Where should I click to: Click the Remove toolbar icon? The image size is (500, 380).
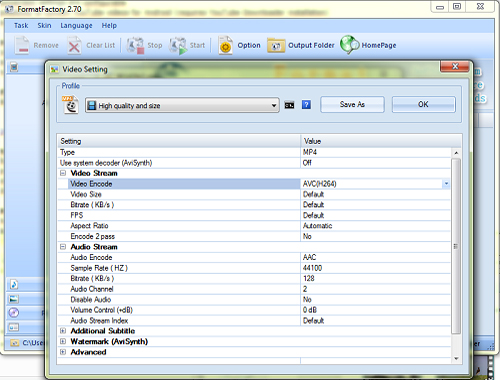22,45
